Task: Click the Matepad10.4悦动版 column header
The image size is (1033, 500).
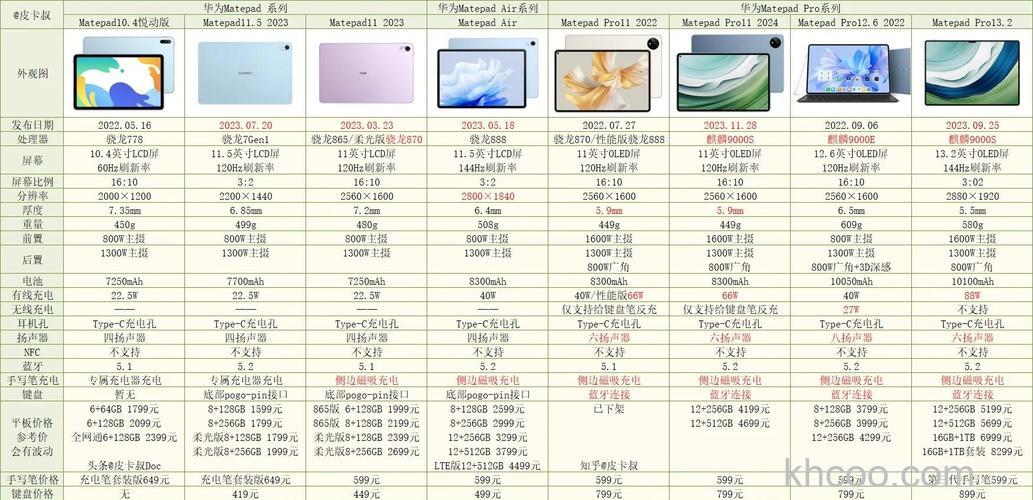Action: coord(124,22)
